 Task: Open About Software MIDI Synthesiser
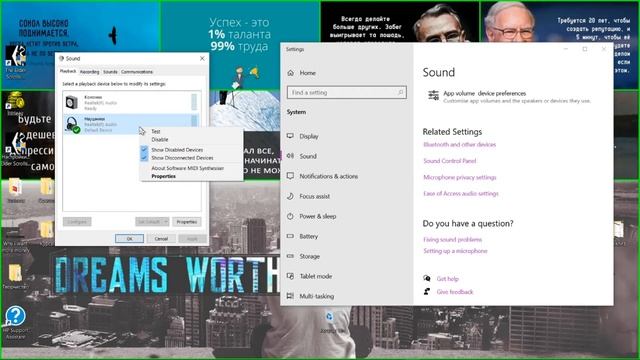pyautogui.click(x=188, y=168)
